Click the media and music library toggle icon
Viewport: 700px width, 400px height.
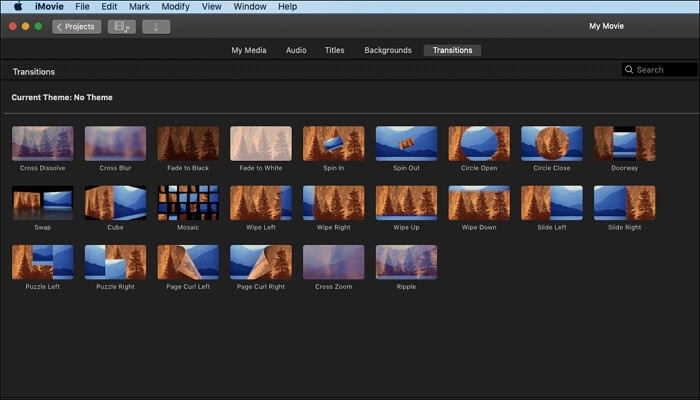tap(122, 26)
